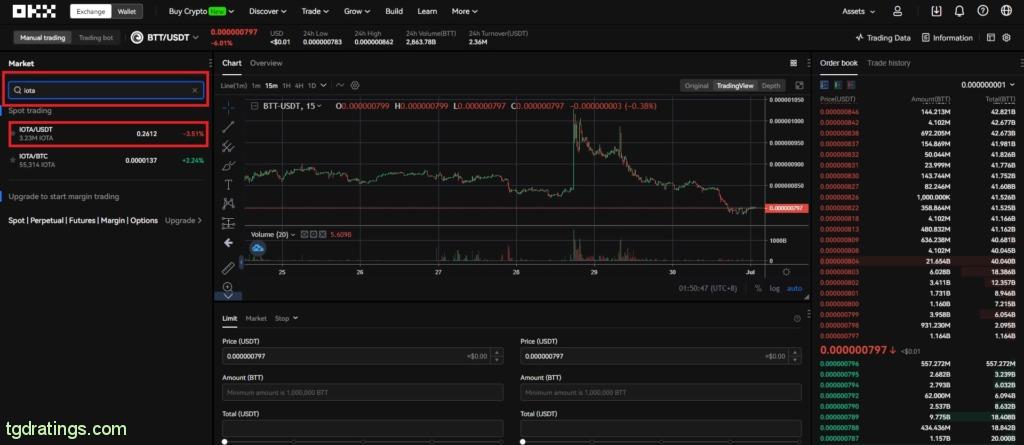Open the Information link
The image size is (1024, 445).
[x=947, y=38]
